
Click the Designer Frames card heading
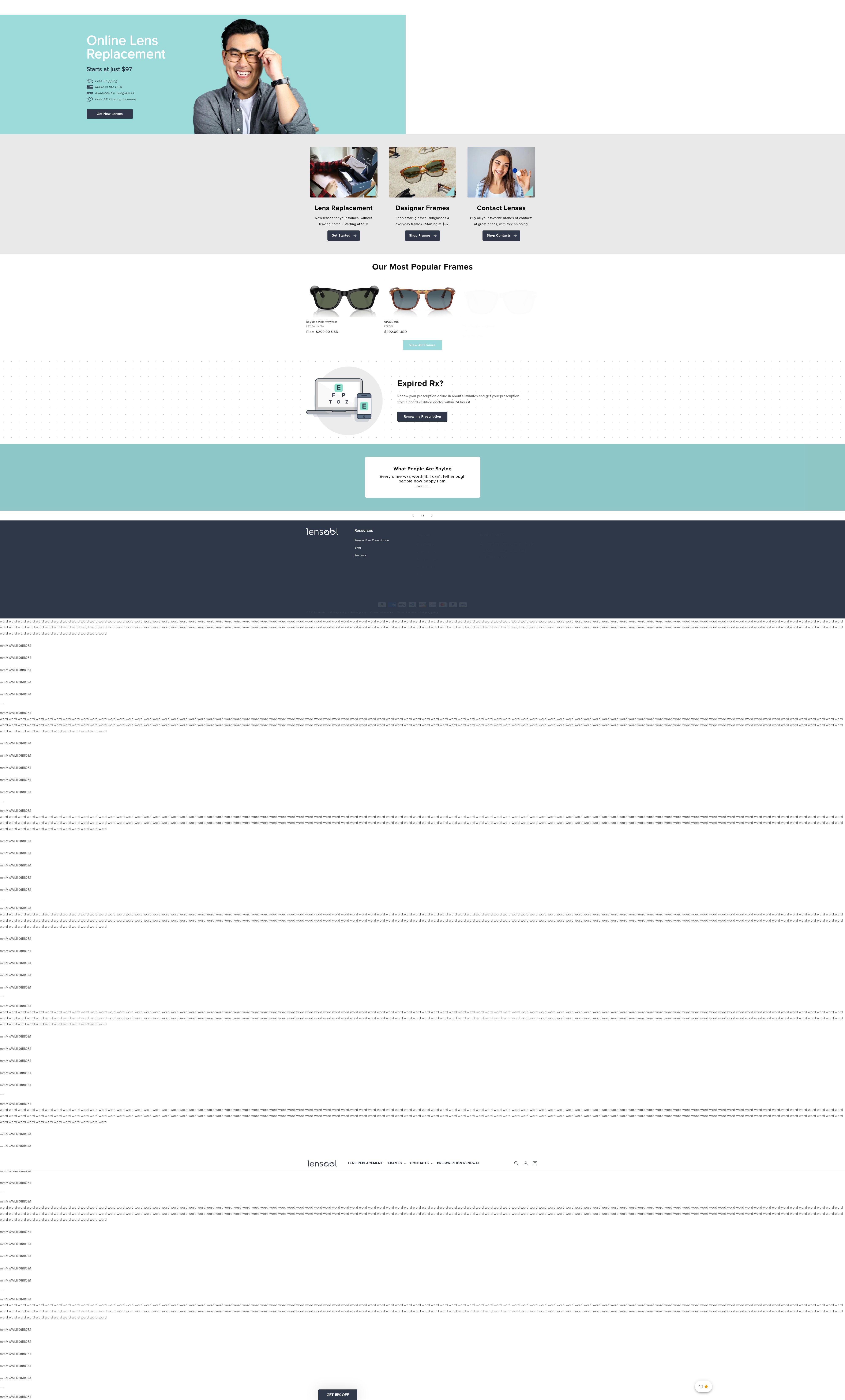click(422, 208)
